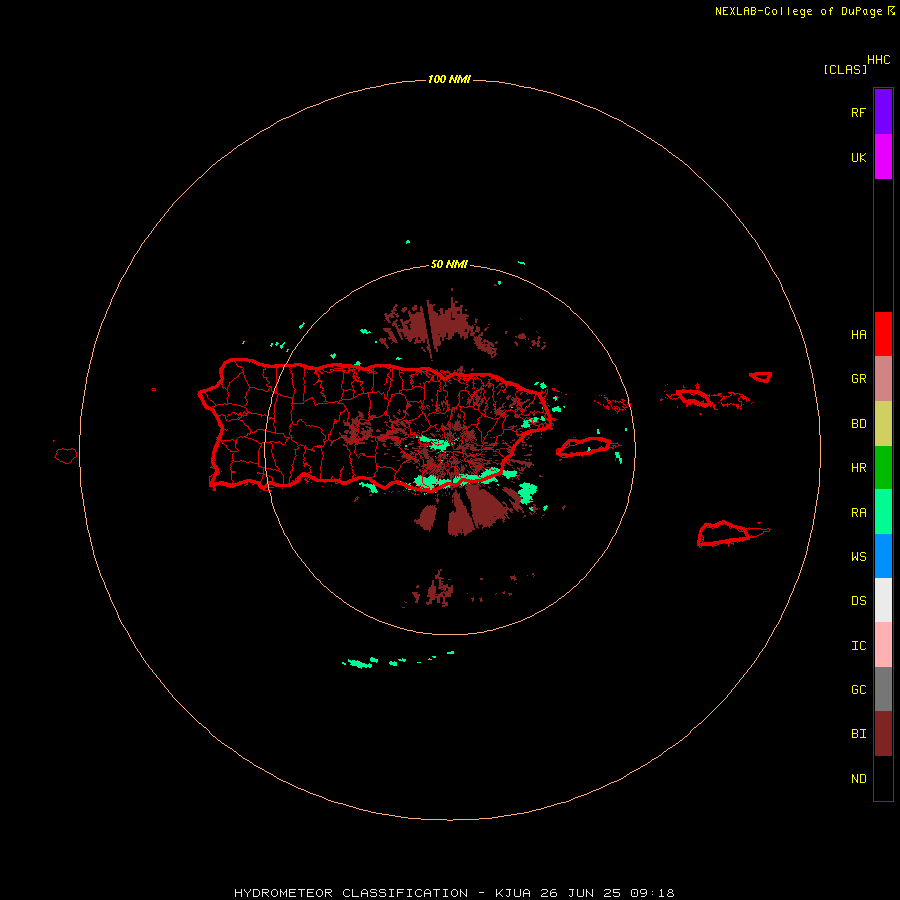Click the BI legend label
Viewport: 900px width, 900px height.
[858, 734]
